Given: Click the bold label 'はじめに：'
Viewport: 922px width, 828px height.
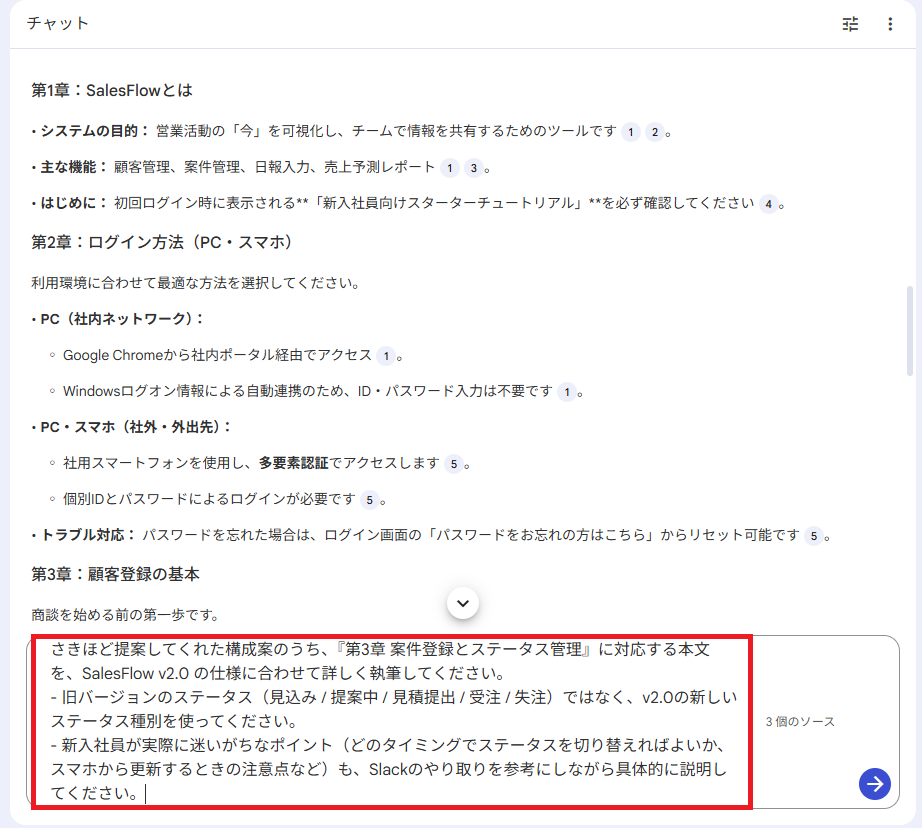Looking at the screenshot, I should point(74,203).
